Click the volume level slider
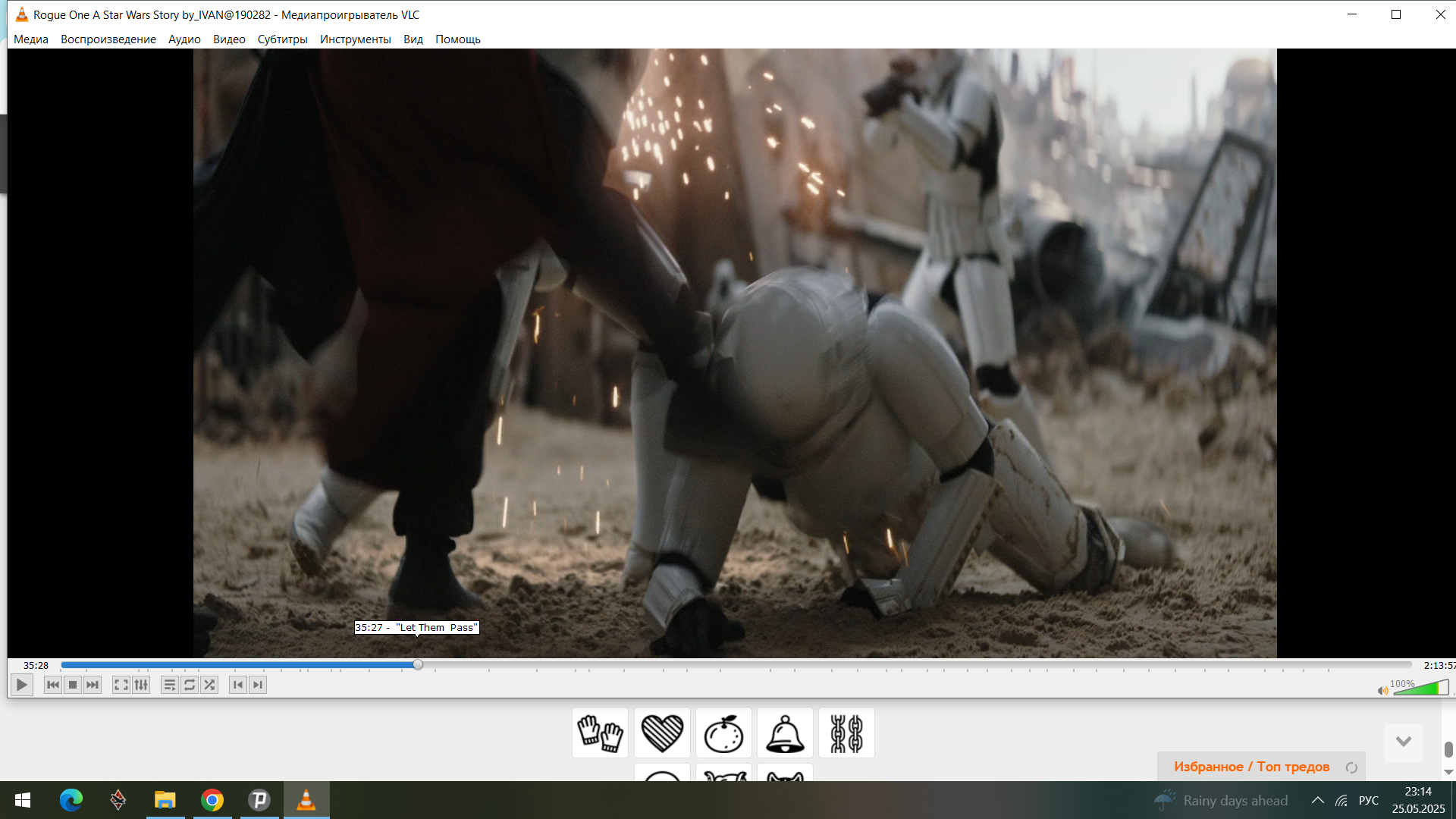 [x=1420, y=689]
